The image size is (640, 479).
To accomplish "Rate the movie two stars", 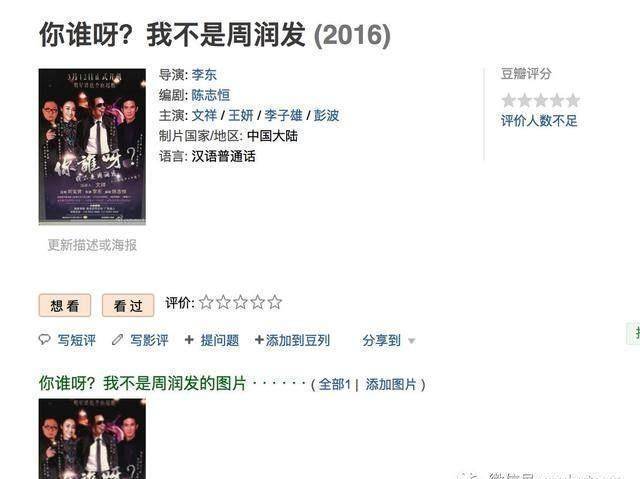I will pyautogui.click(x=223, y=302).
